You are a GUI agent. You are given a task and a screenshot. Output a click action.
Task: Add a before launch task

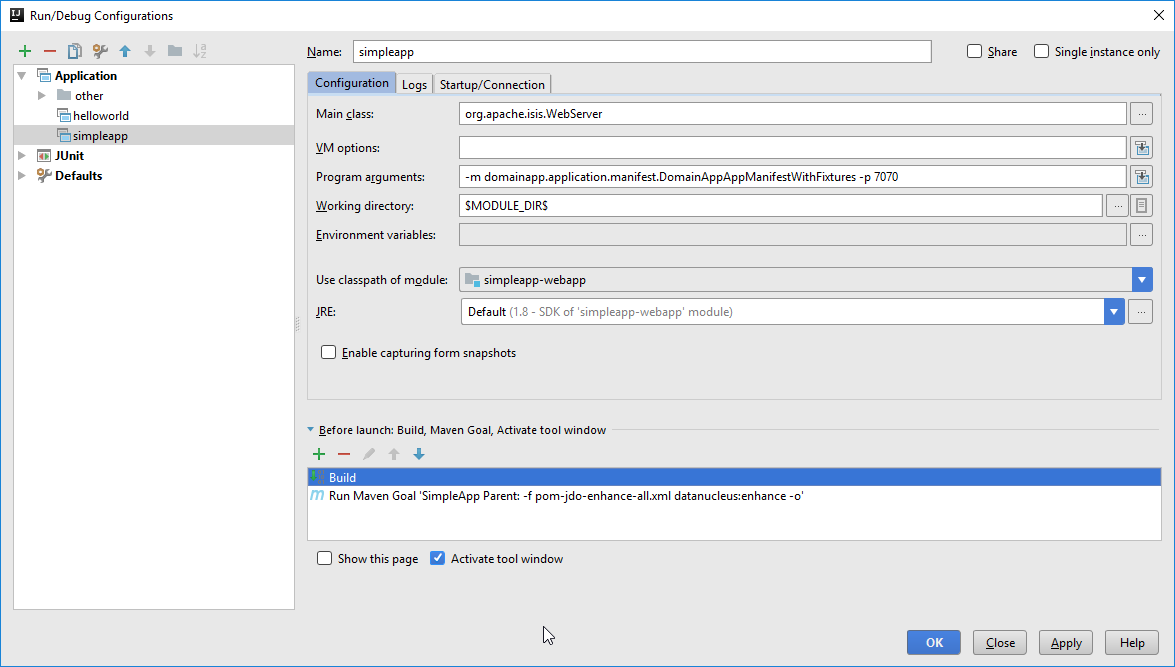pyautogui.click(x=319, y=454)
